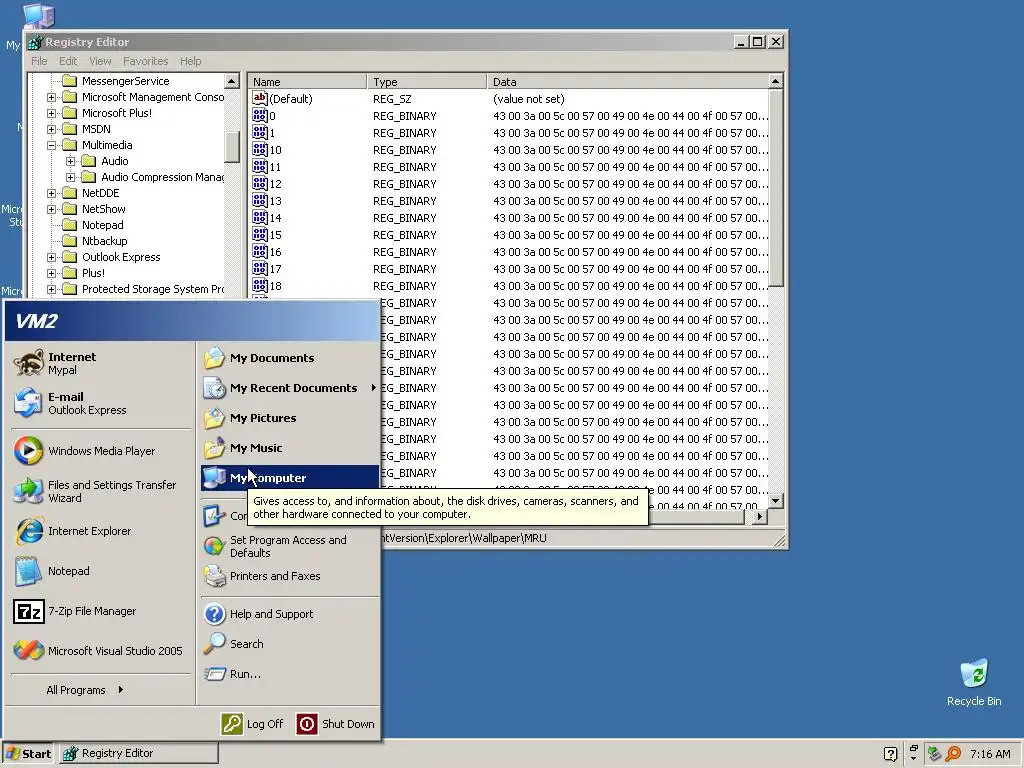Open Windows Media Player
Screen dimensions: 1024x768
101,451
